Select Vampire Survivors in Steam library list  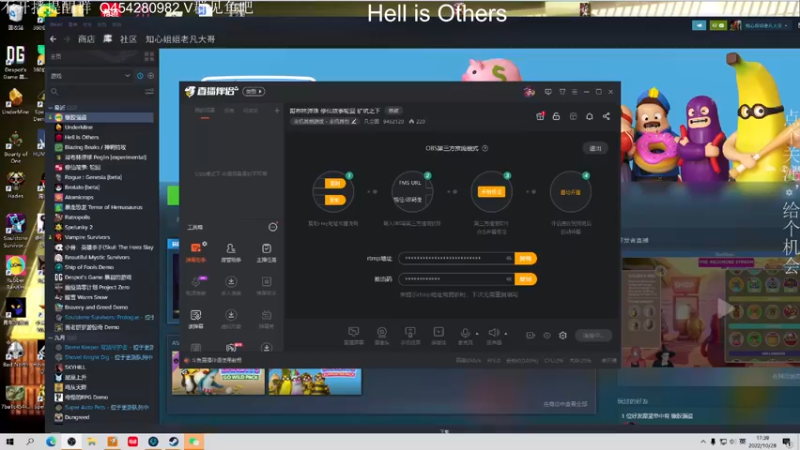pos(87,237)
